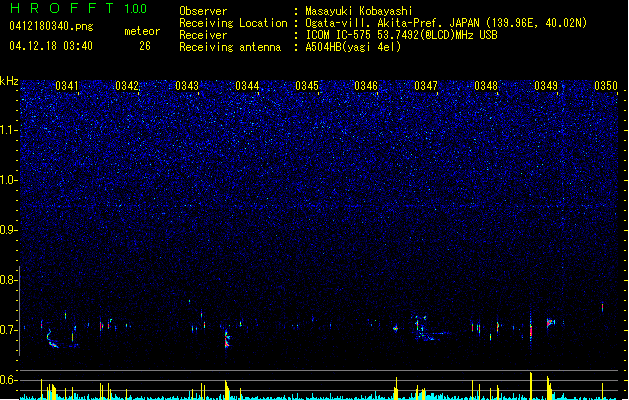Click the curved meteor echo after 0341
629x400 pixels.
tap(53, 340)
